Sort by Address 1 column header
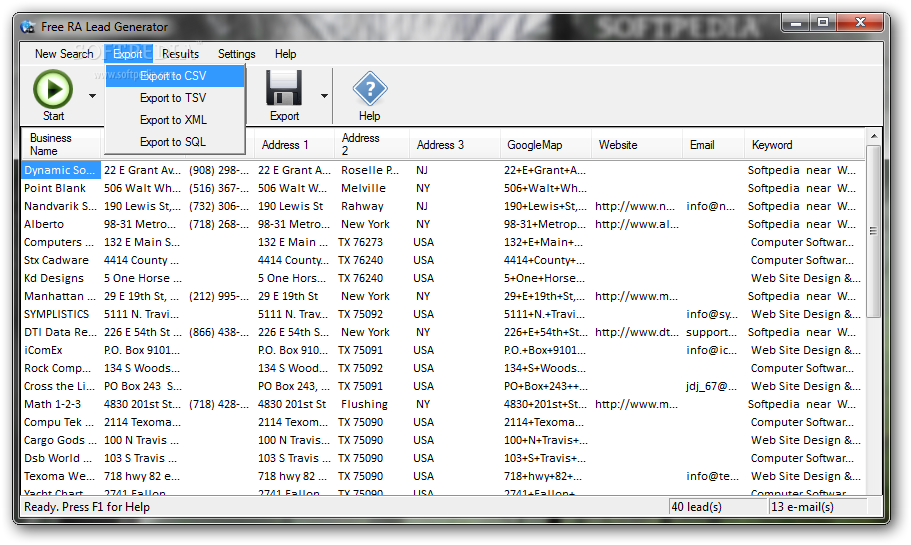The width and height of the screenshot is (911, 545). point(294,145)
